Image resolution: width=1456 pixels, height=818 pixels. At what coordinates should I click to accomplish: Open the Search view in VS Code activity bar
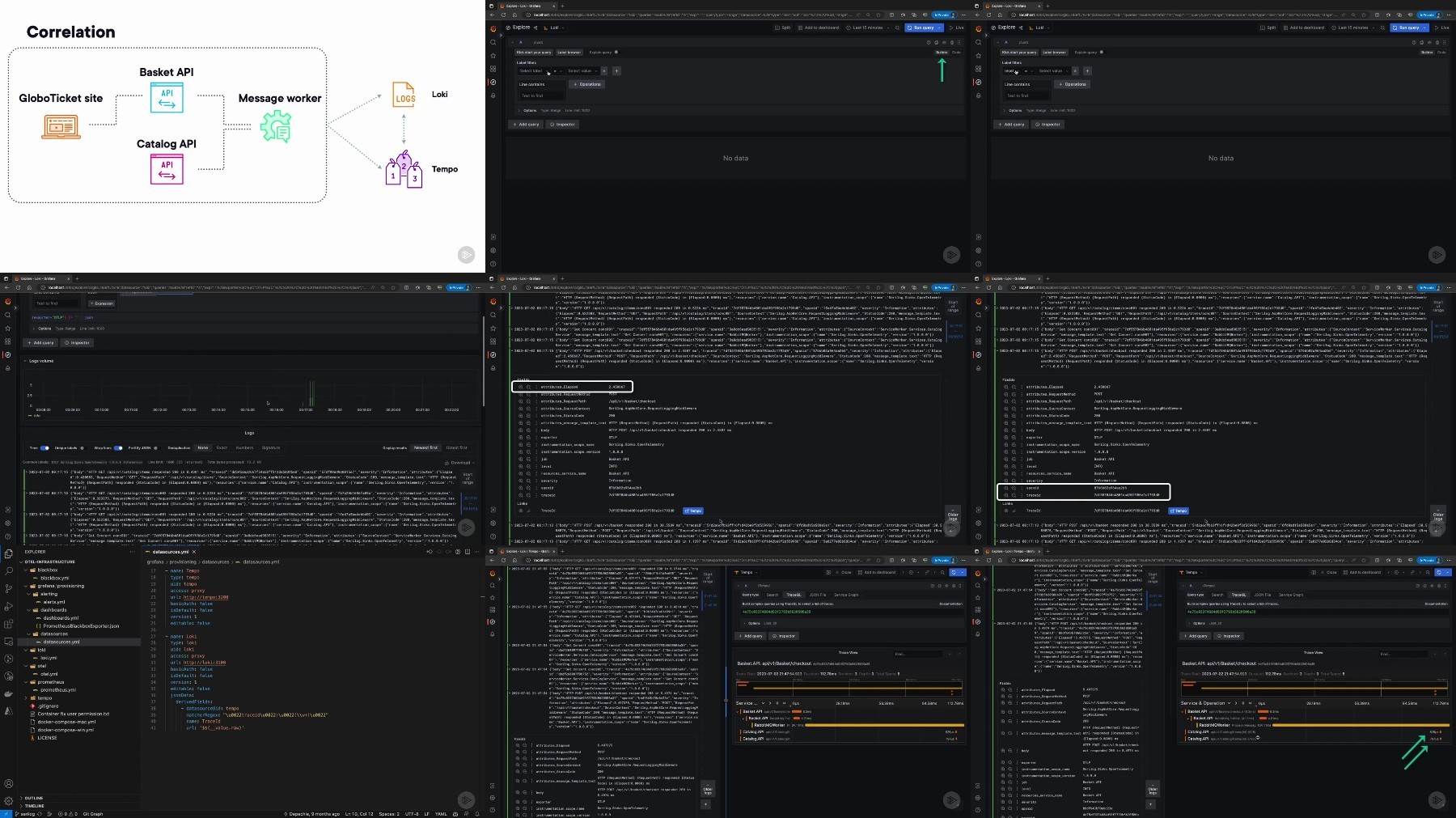coord(8,571)
